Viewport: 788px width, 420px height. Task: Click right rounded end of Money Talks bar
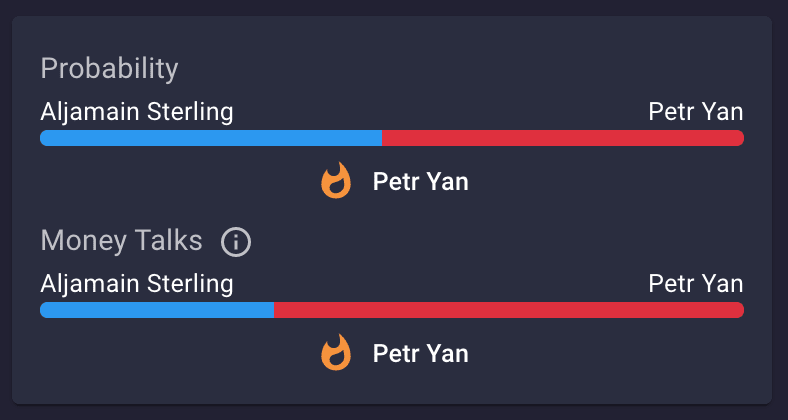(x=739, y=310)
